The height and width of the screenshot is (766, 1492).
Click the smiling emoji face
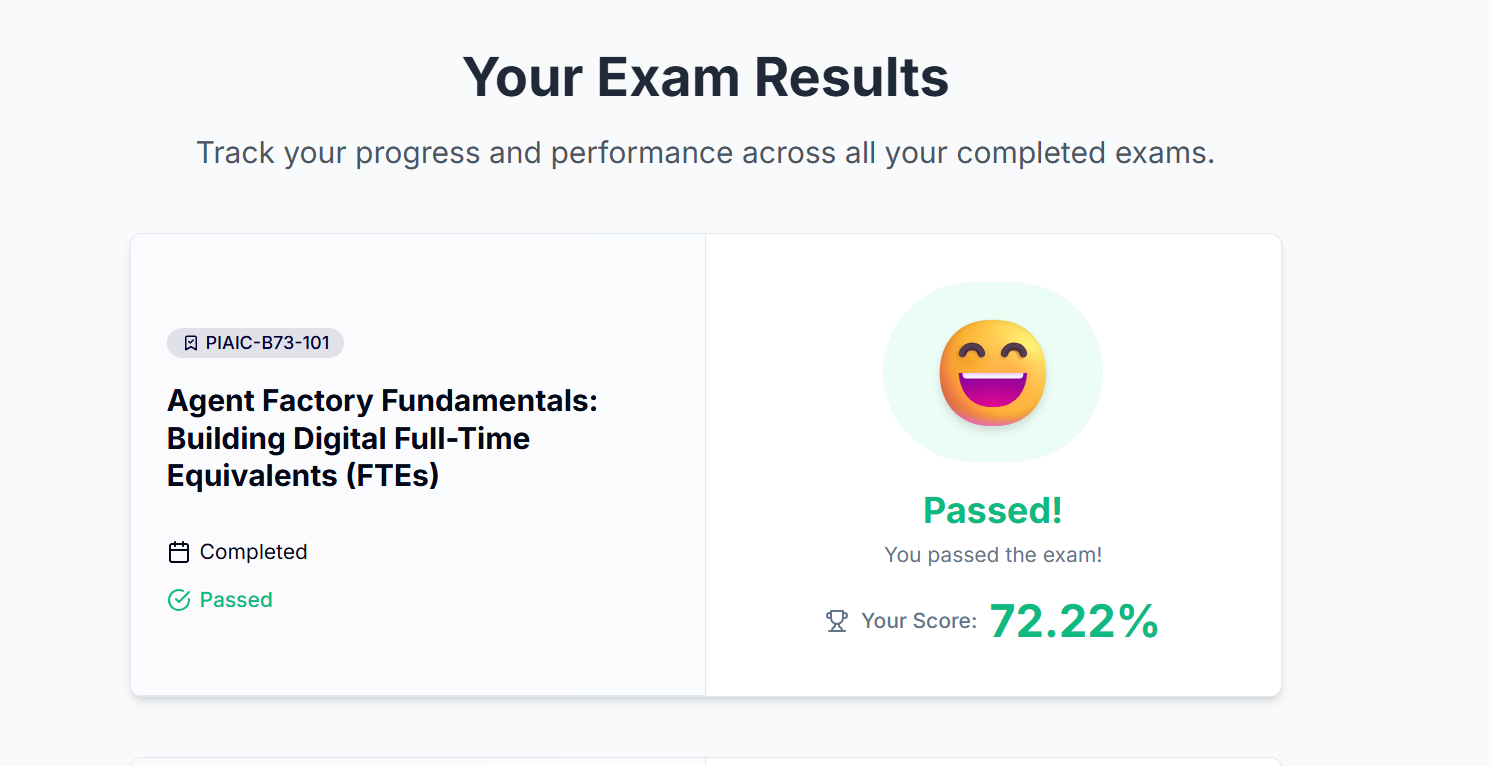[x=993, y=373]
